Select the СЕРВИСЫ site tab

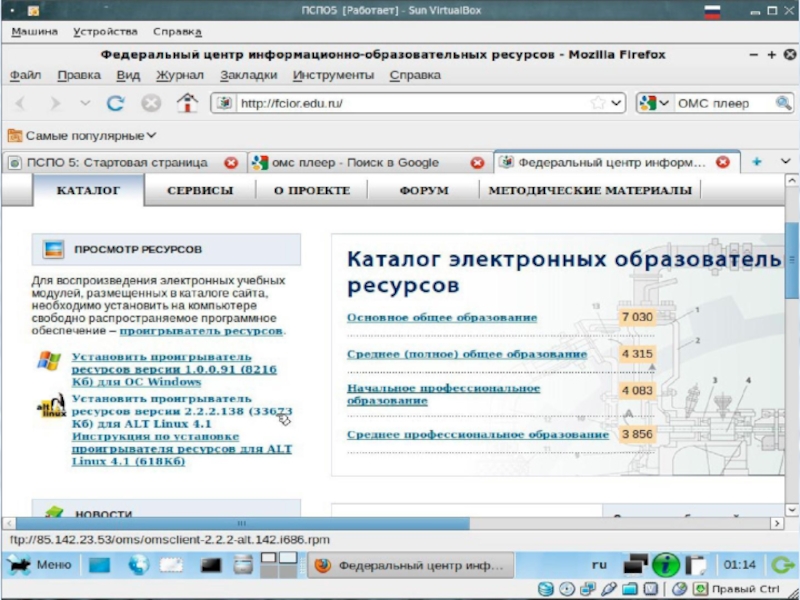click(200, 190)
